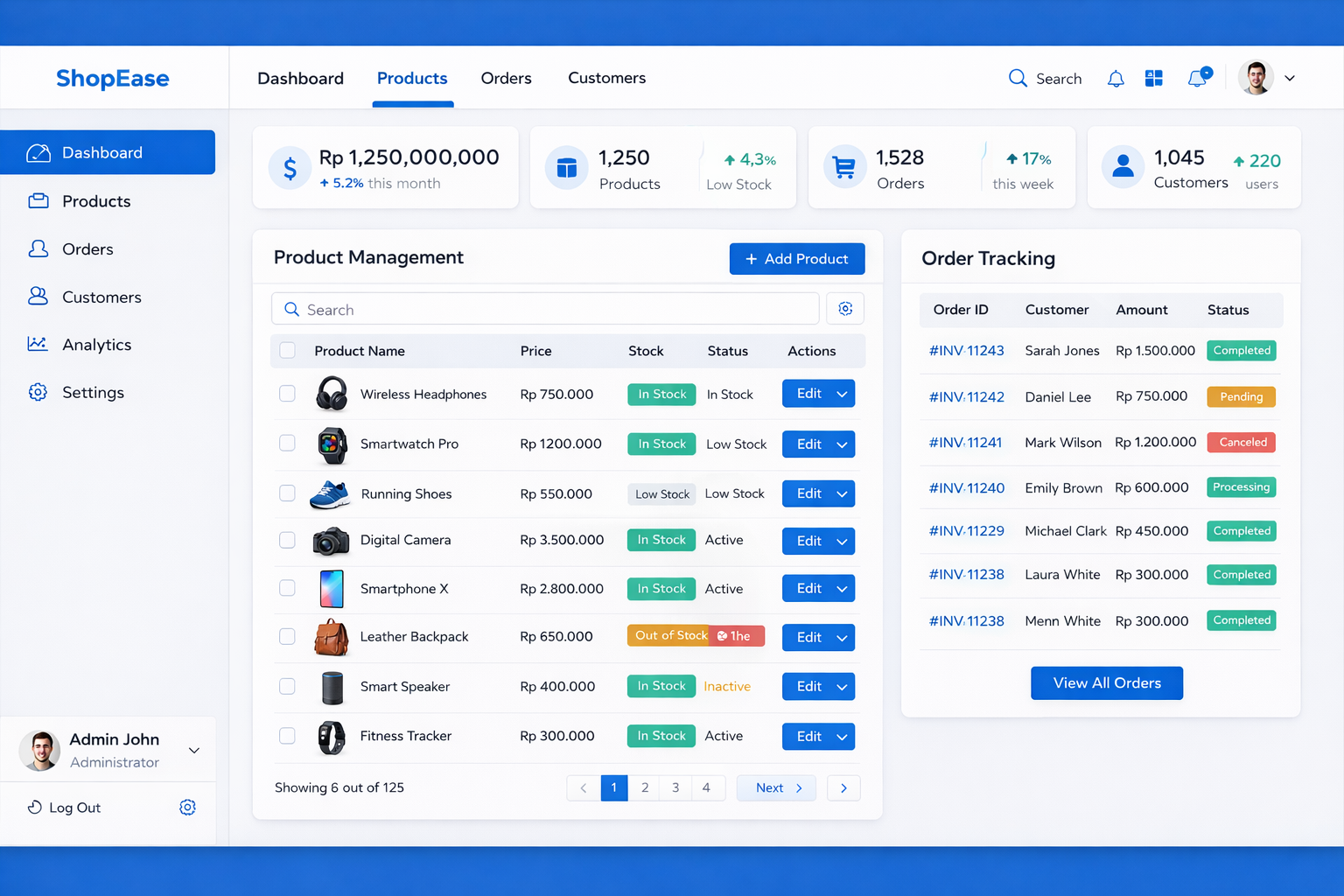
Task: Open the Customers tab in top navigation
Action: point(606,79)
